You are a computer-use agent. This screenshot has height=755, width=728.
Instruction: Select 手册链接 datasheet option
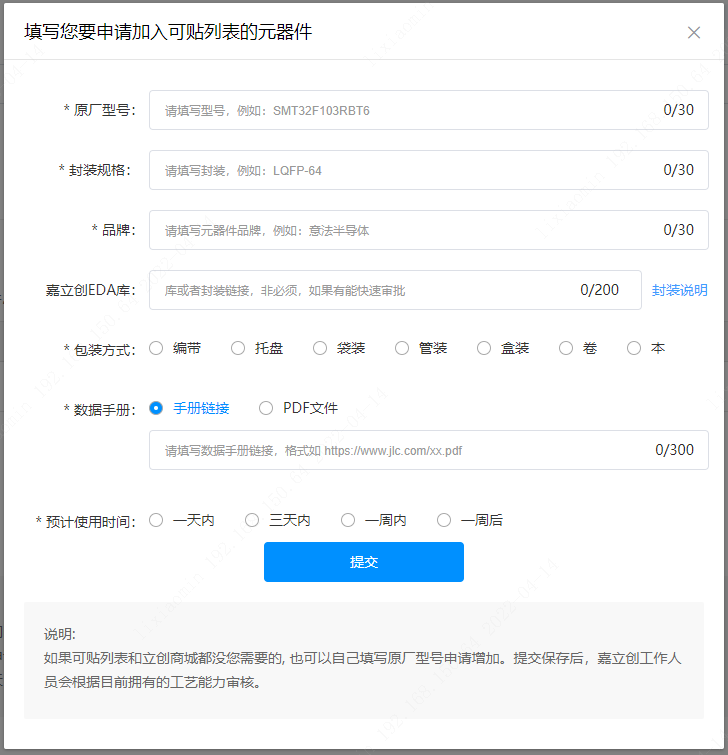point(156,408)
